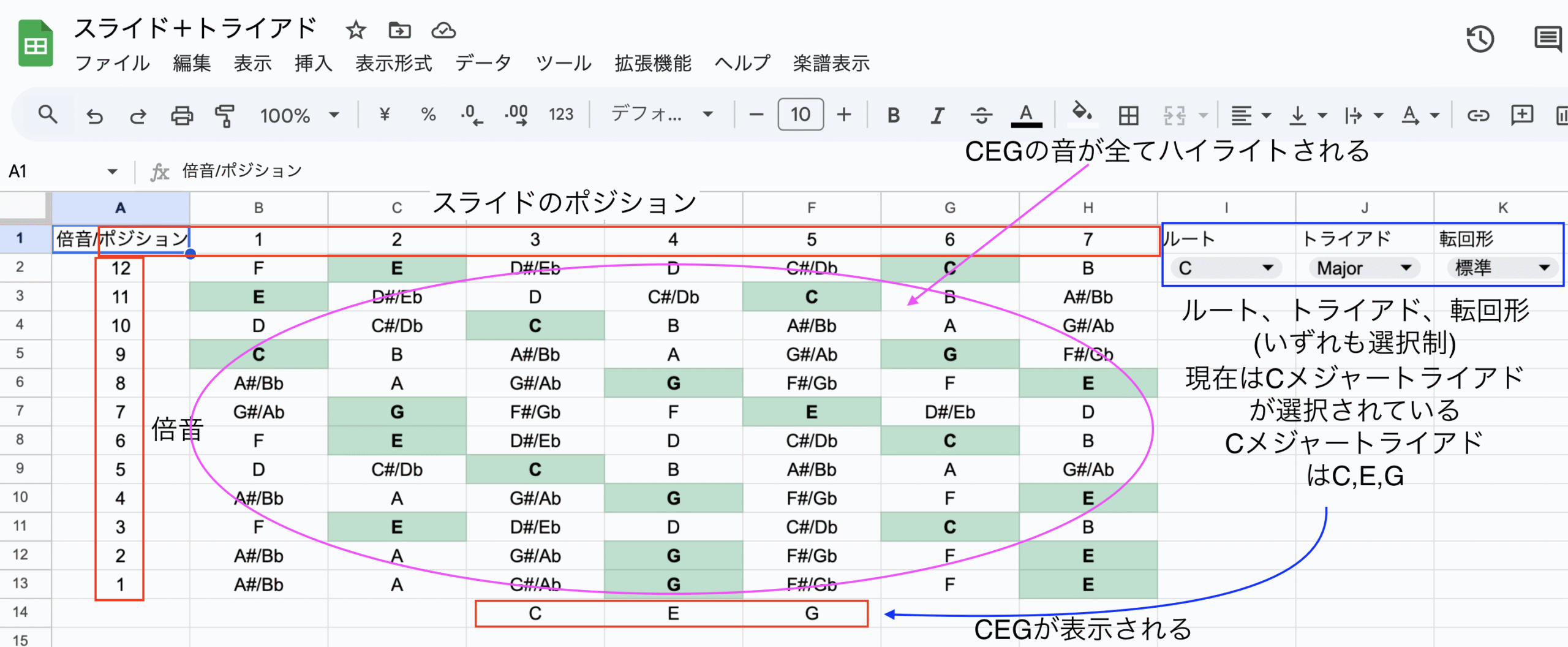Star this spreadsheet document
The image size is (1568, 647).
pos(355,30)
